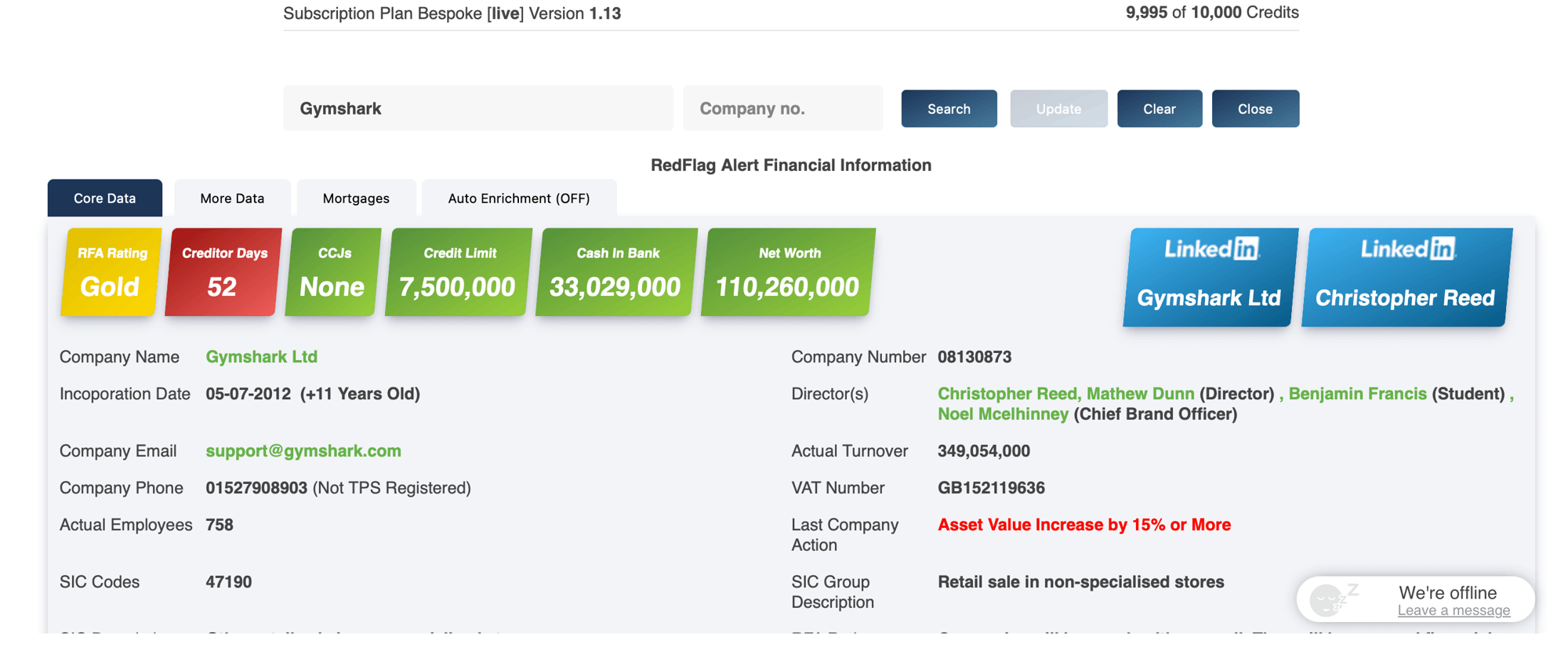
Task: Click actual employees value 758
Action: coord(220,525)
